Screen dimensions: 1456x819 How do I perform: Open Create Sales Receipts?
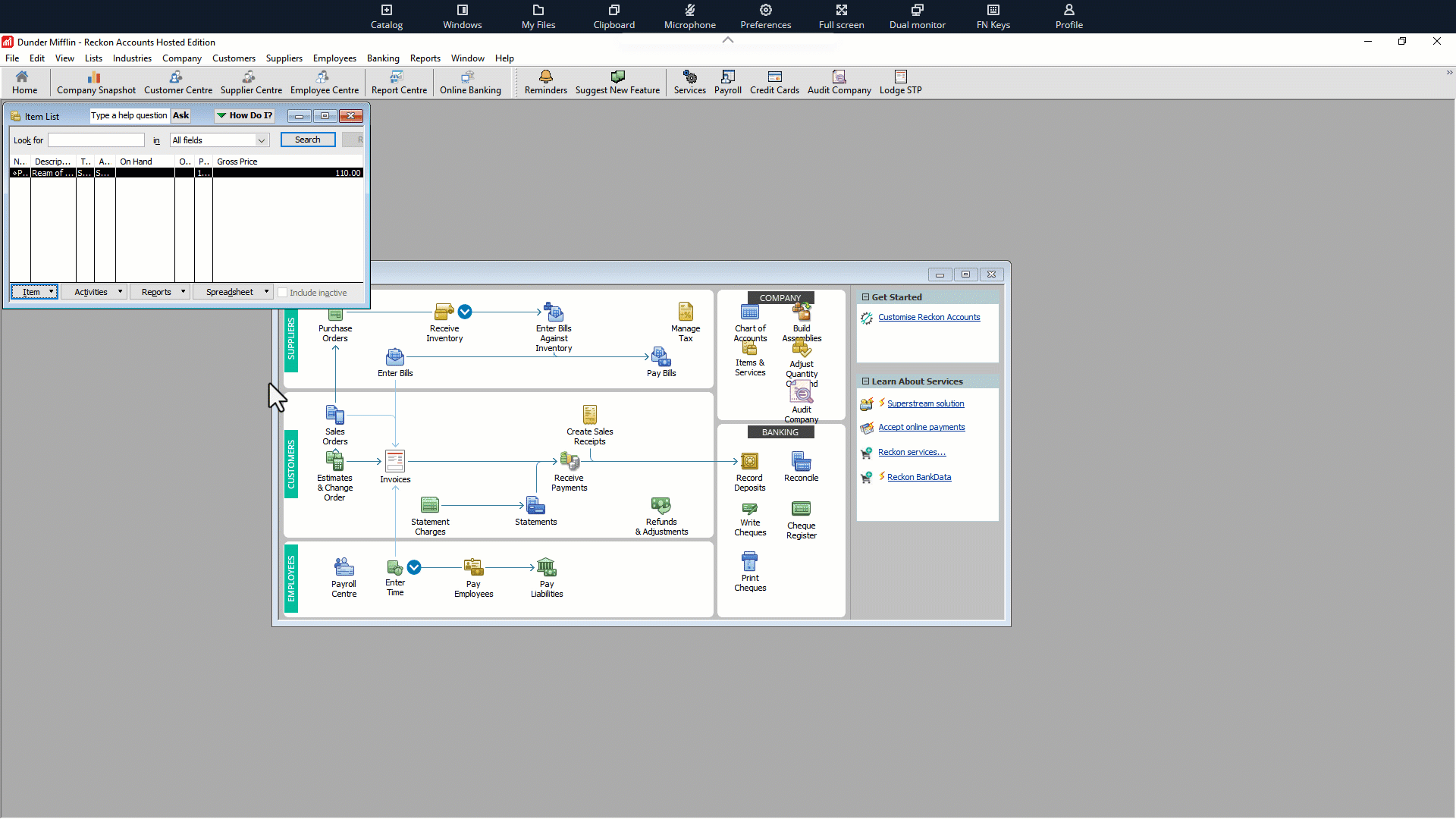click(x=590, y=425)
